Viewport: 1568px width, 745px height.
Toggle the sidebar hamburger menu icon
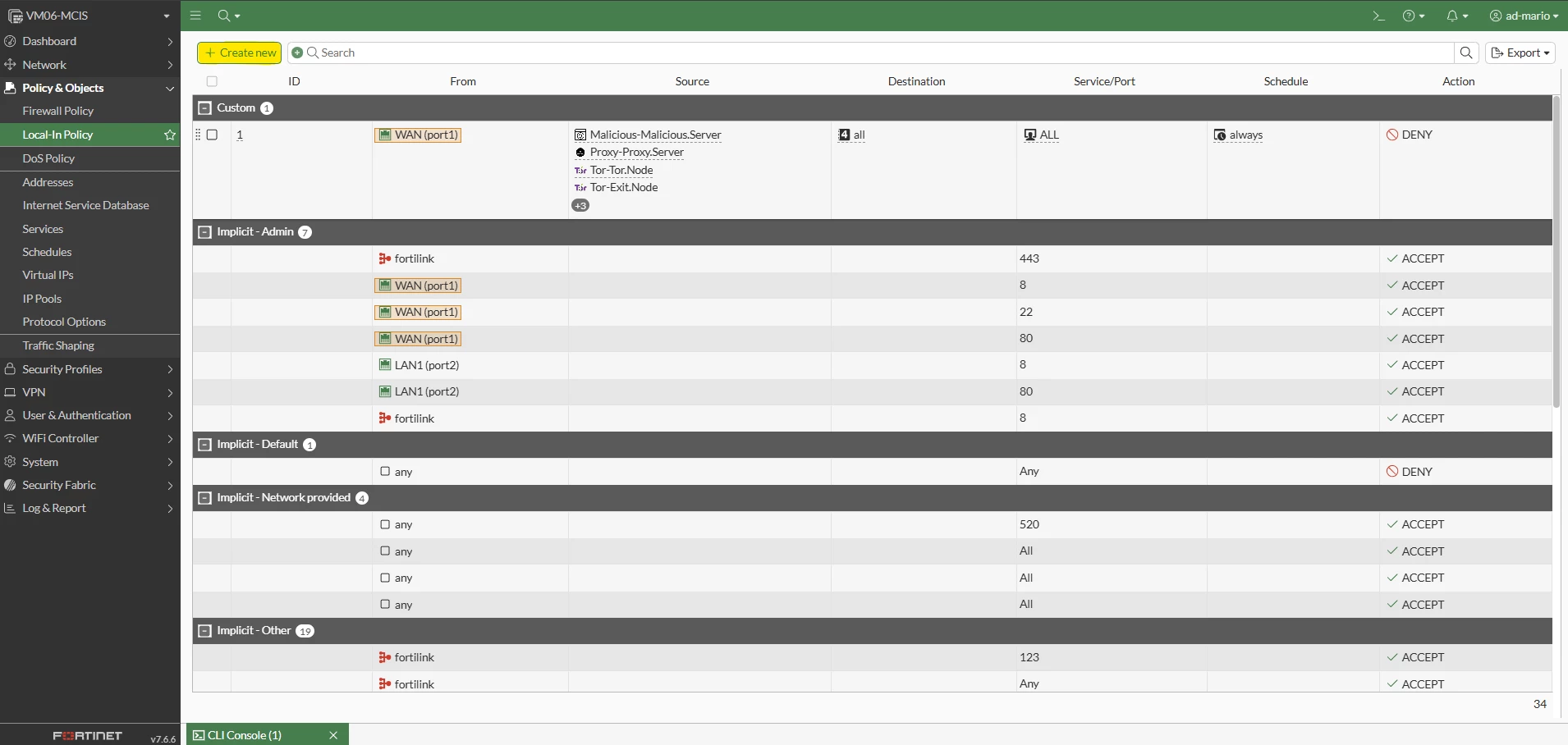coord(195,16)
